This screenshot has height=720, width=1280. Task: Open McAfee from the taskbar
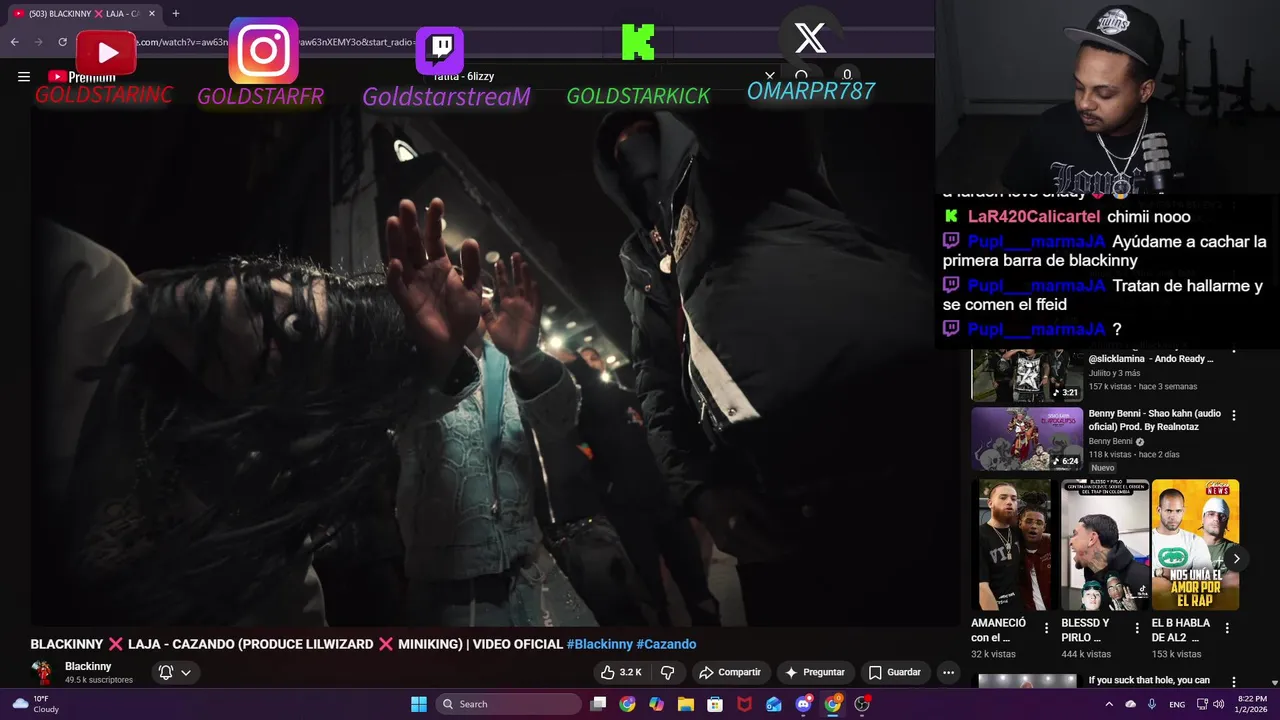coord(744,704)
